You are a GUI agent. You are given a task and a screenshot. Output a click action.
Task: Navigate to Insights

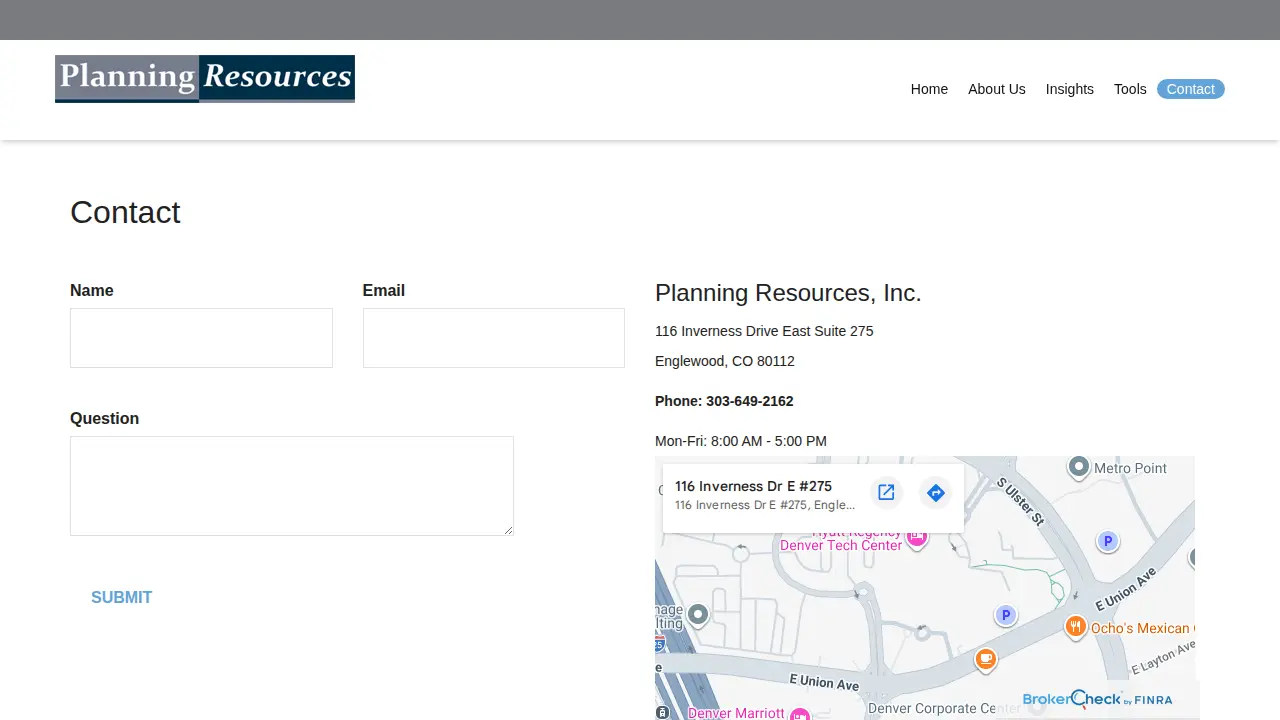pyautogui.click(x=1070, y=89)
